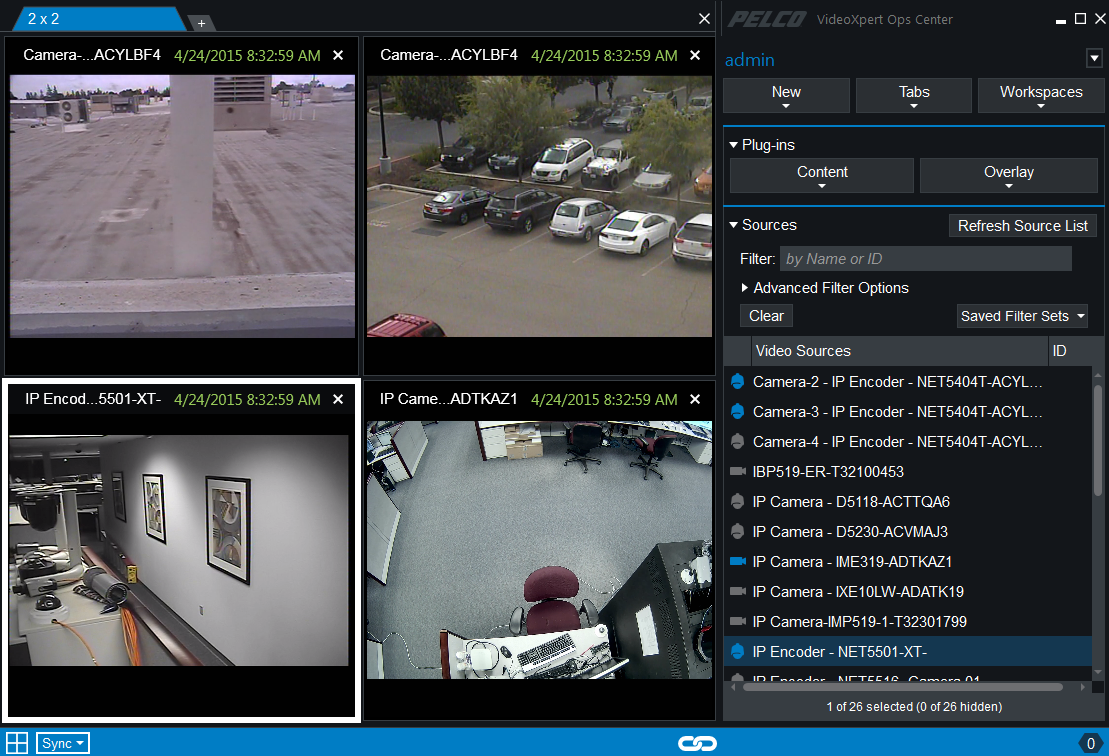The width and height of the screenshot is (1109, 756).
Task: Click the event counter badge showing 0
Action: [1091, 743]
